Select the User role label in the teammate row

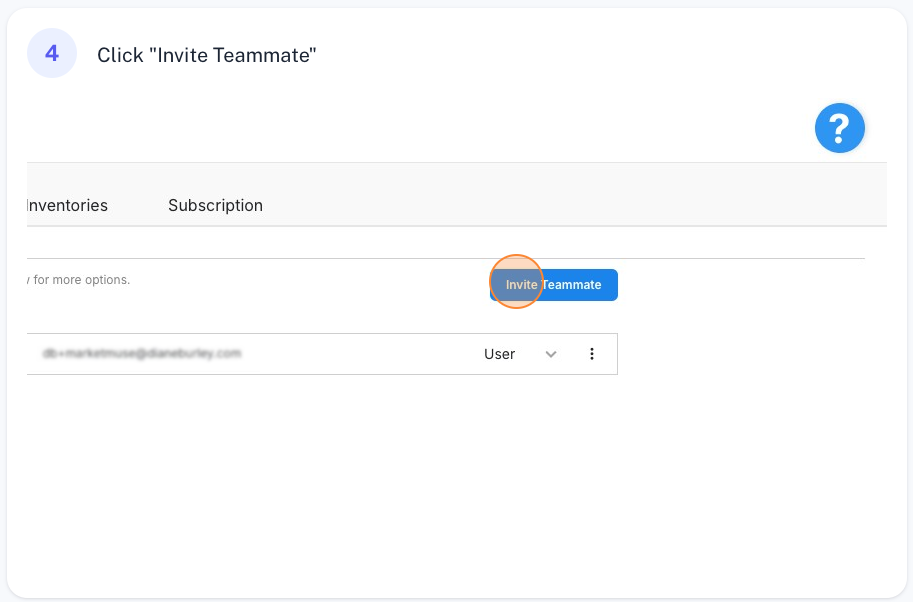[500, 354]
